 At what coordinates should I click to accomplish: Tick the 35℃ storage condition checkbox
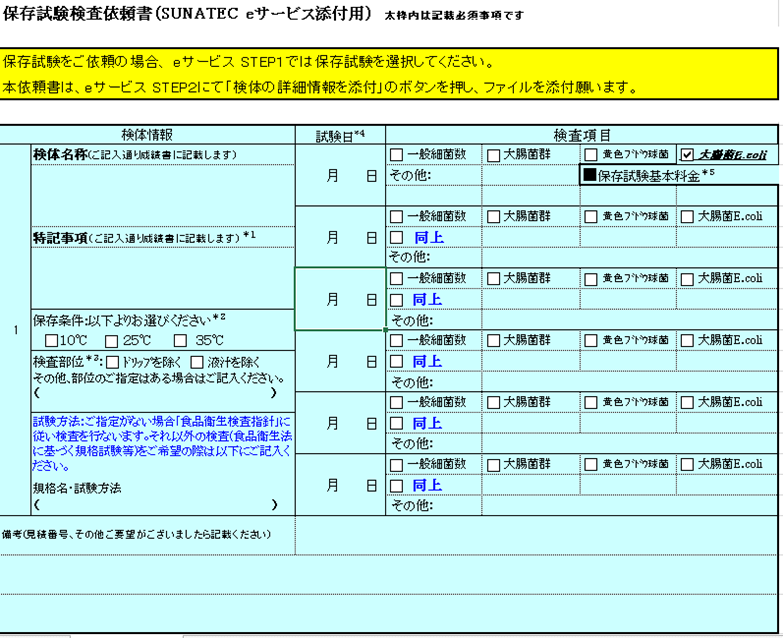pos(177,340)
